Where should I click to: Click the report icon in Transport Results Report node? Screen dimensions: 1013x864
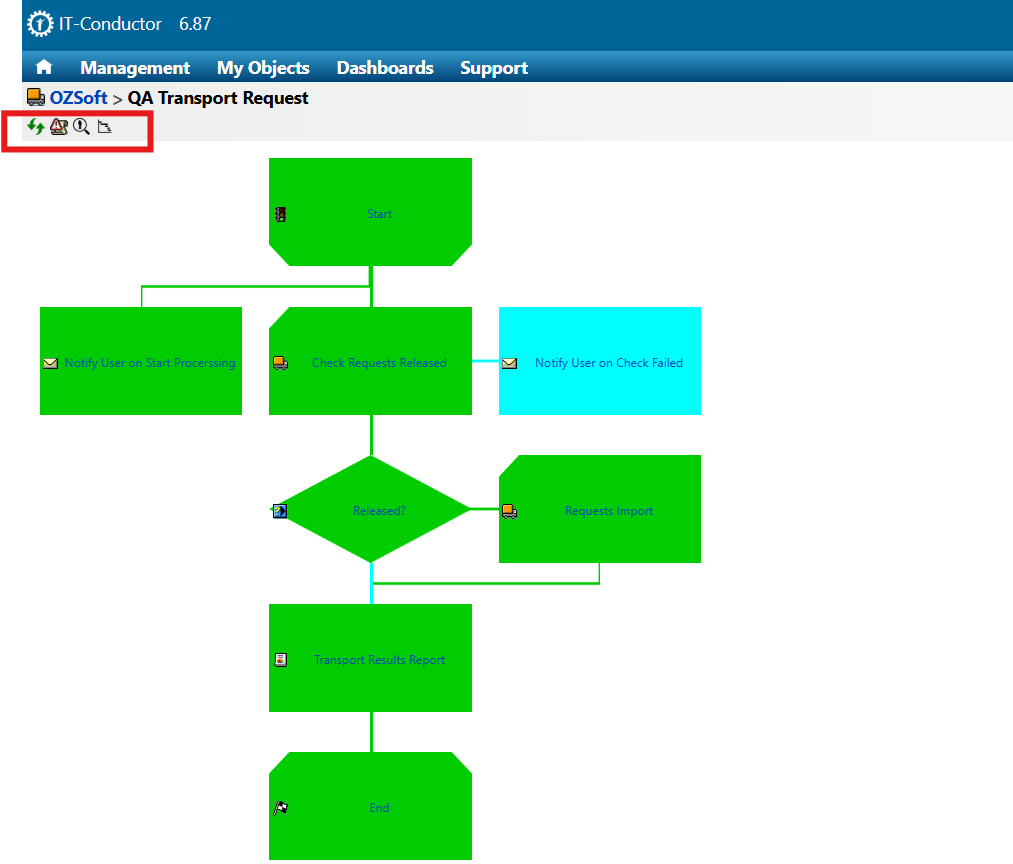[x=281, y=660]
